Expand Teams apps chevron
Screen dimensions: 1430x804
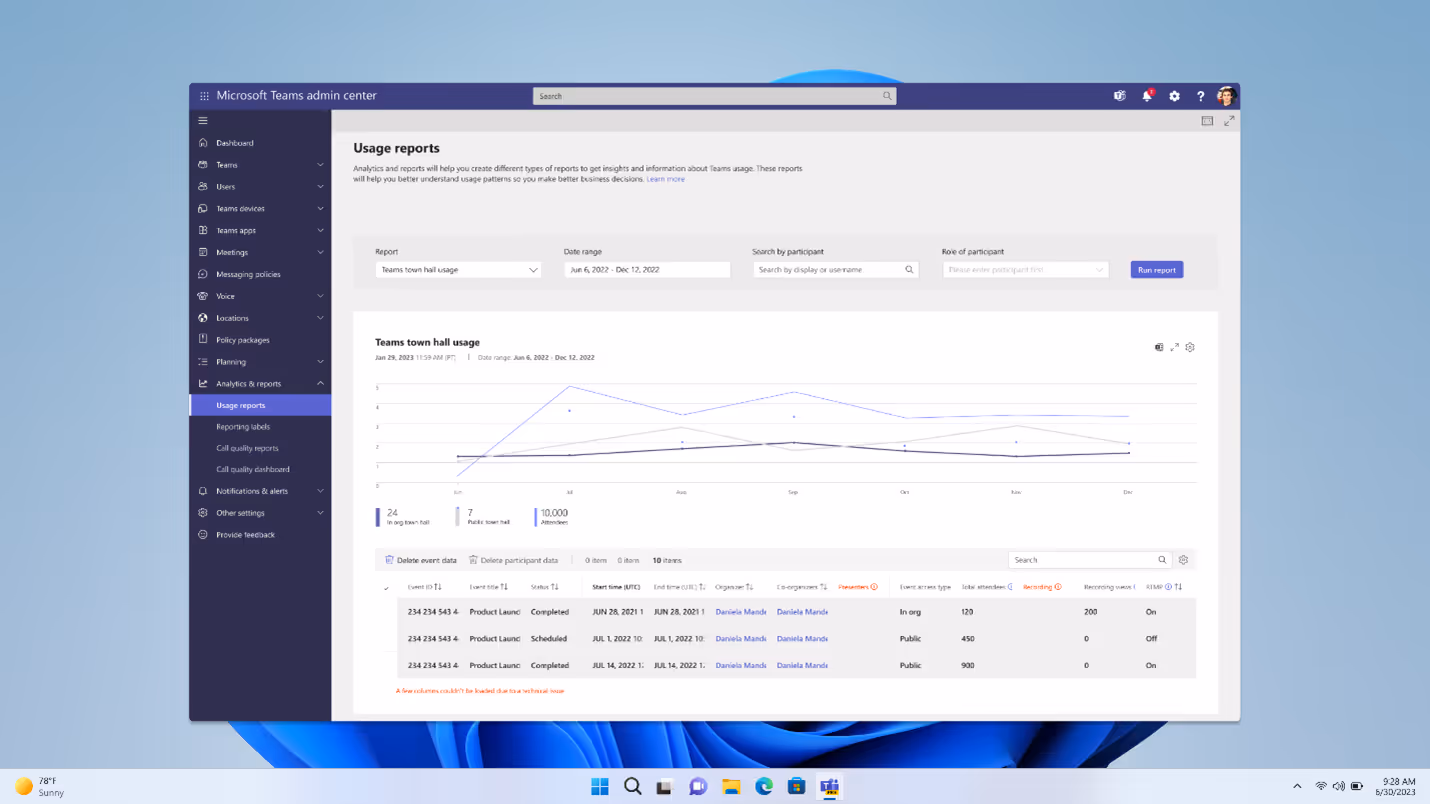pos(320,231)
